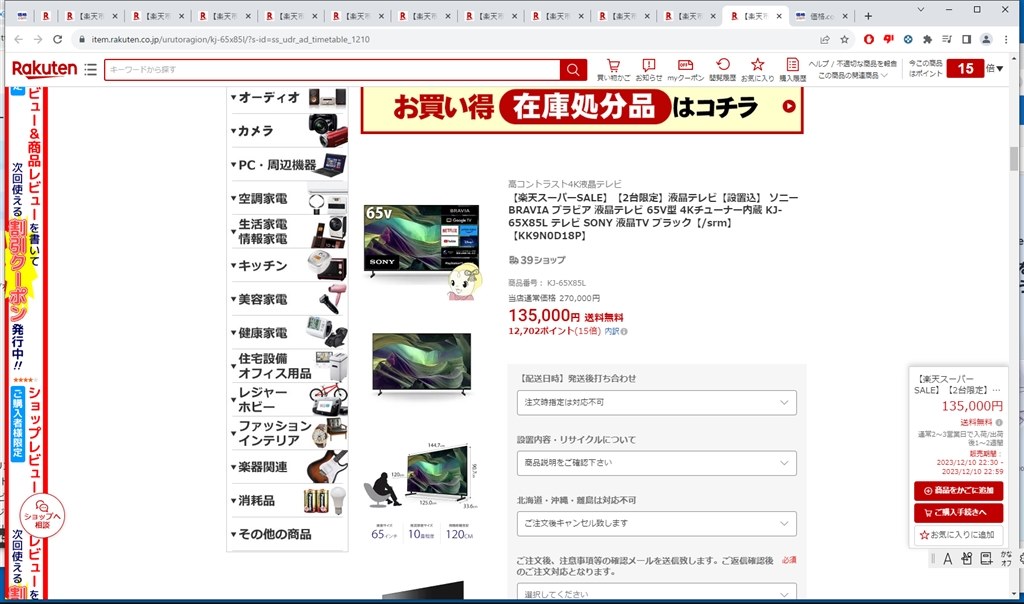This screenshot has width=1024, height=604.
Task: Click the browser address bar URL
Action: pyautogui.click(x=231, y=39)
